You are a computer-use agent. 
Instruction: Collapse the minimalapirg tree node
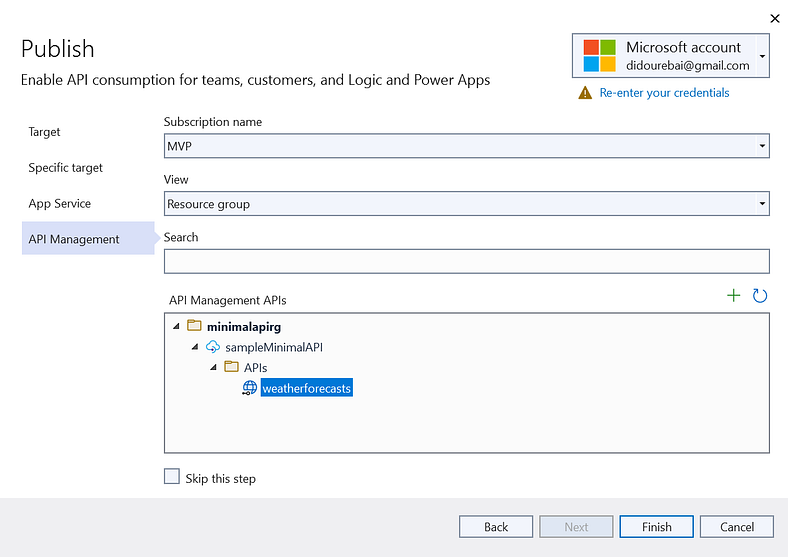176,326
